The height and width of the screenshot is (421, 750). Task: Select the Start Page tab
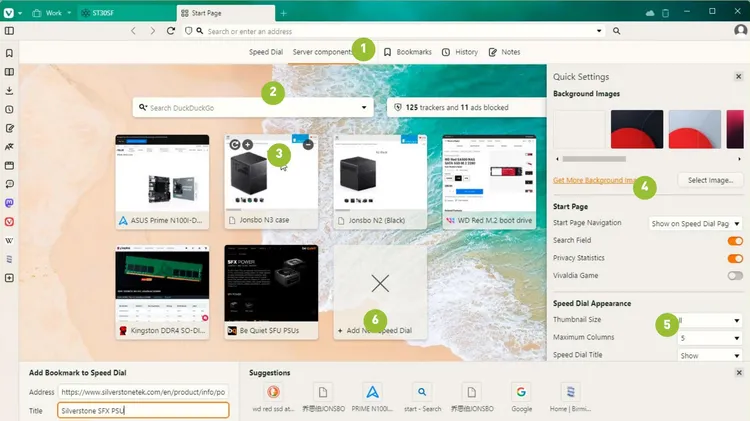pyautogui.click(x=226, y=13)
